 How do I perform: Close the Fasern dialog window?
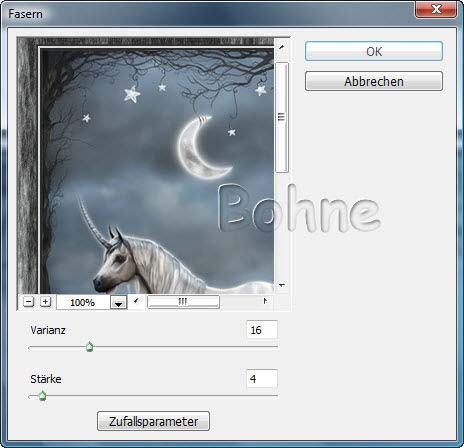(436, 9)
